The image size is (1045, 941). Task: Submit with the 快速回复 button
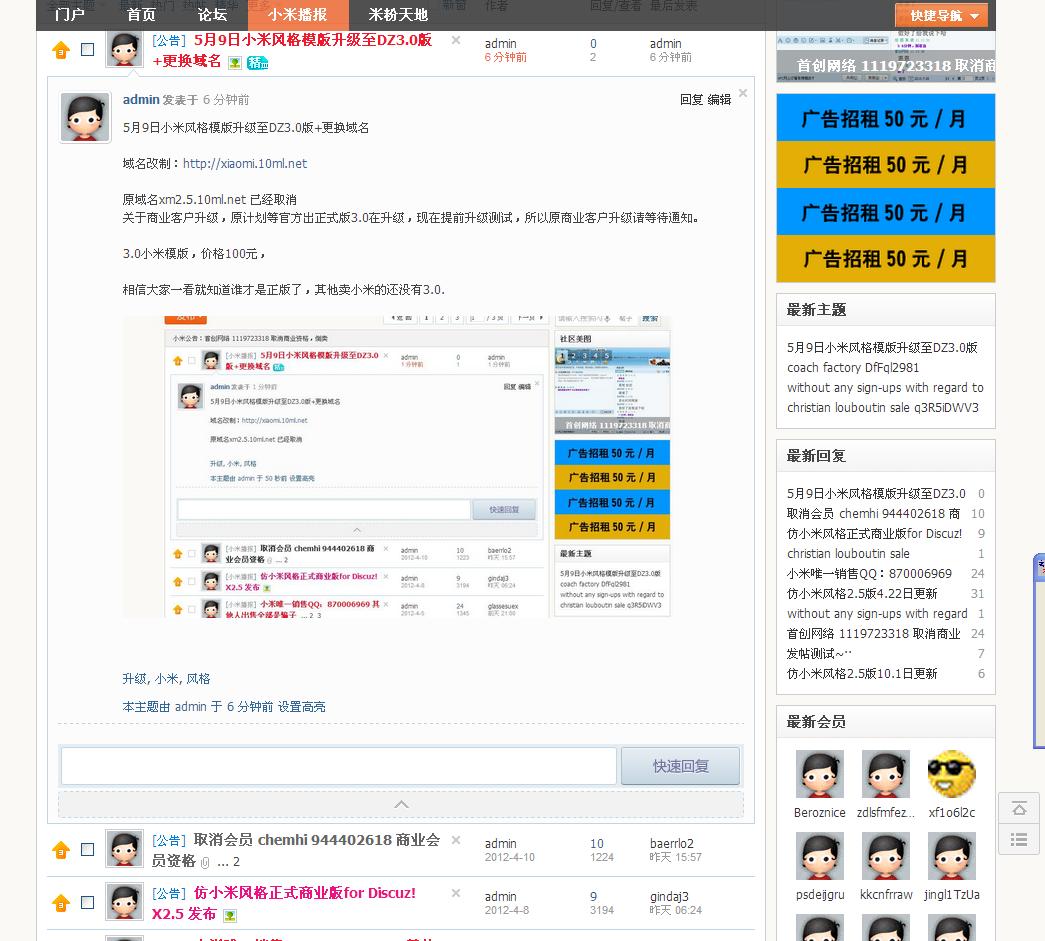click(x=680, y=766)
